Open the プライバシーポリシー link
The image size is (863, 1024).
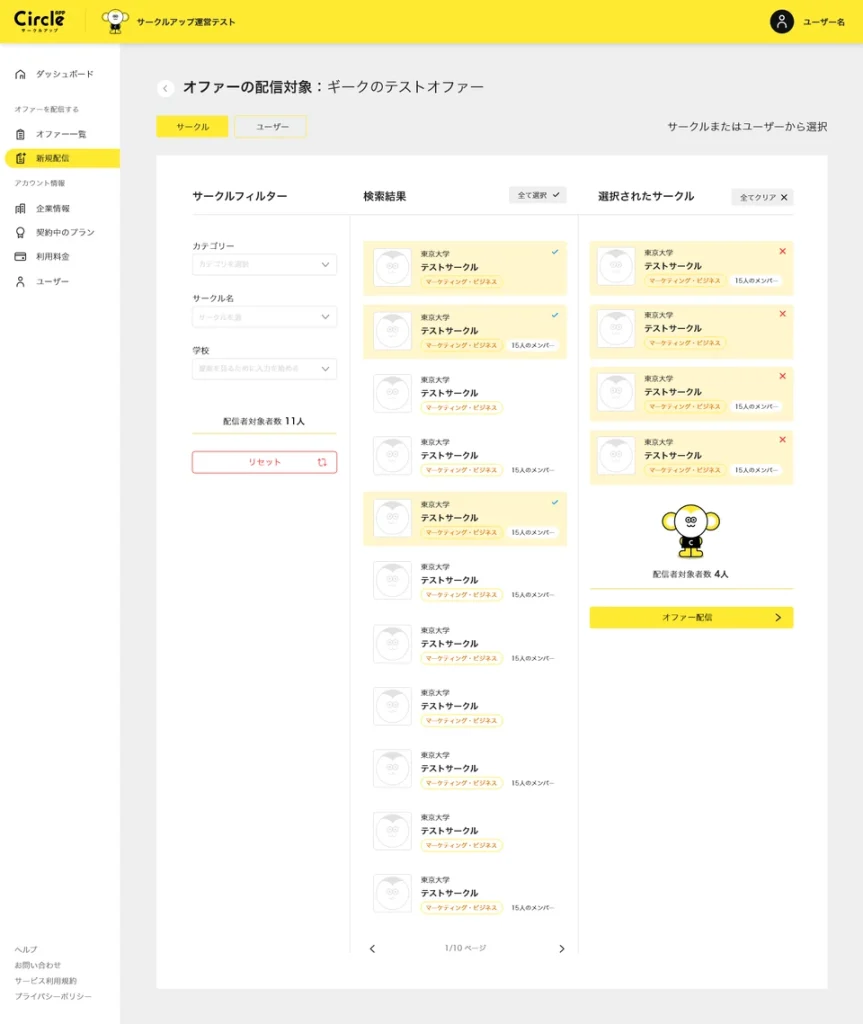(x=53, y=996)
